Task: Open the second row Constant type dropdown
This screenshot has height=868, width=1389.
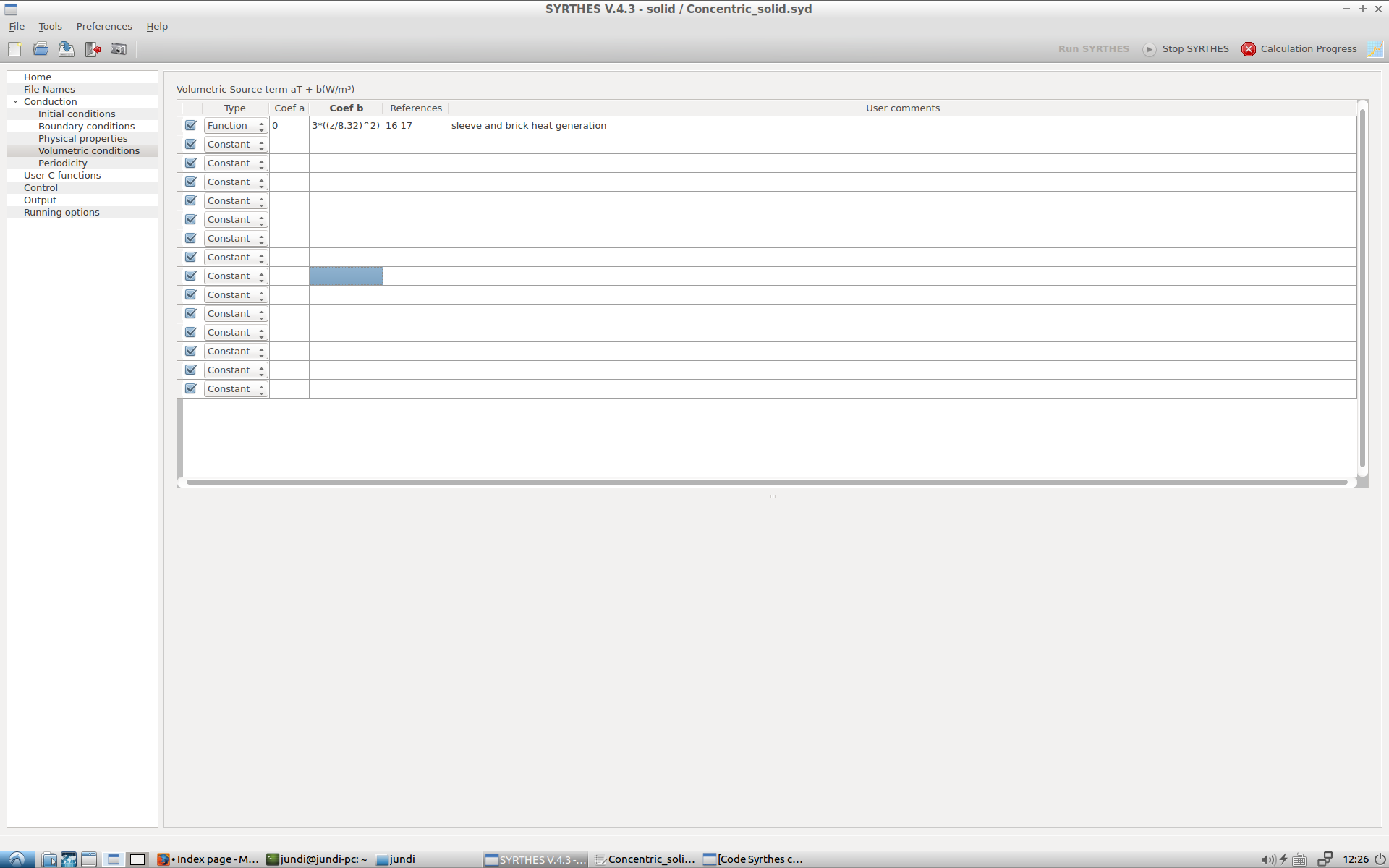Action: click(235, 145)
